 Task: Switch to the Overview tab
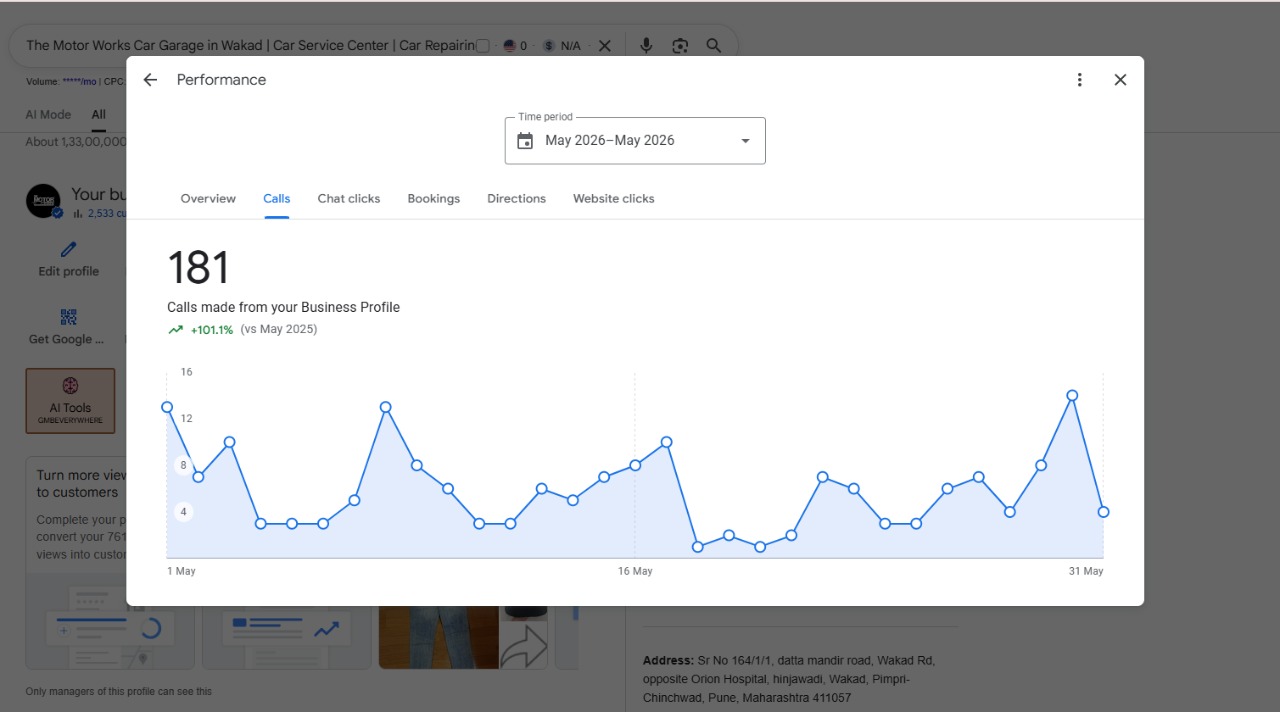[x=208, y=199]
